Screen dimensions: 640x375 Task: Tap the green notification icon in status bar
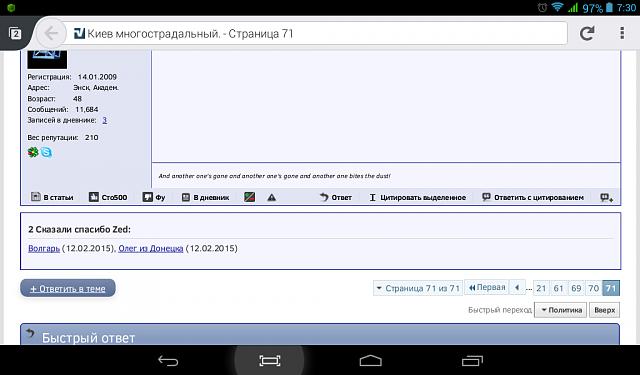[11, 7]
